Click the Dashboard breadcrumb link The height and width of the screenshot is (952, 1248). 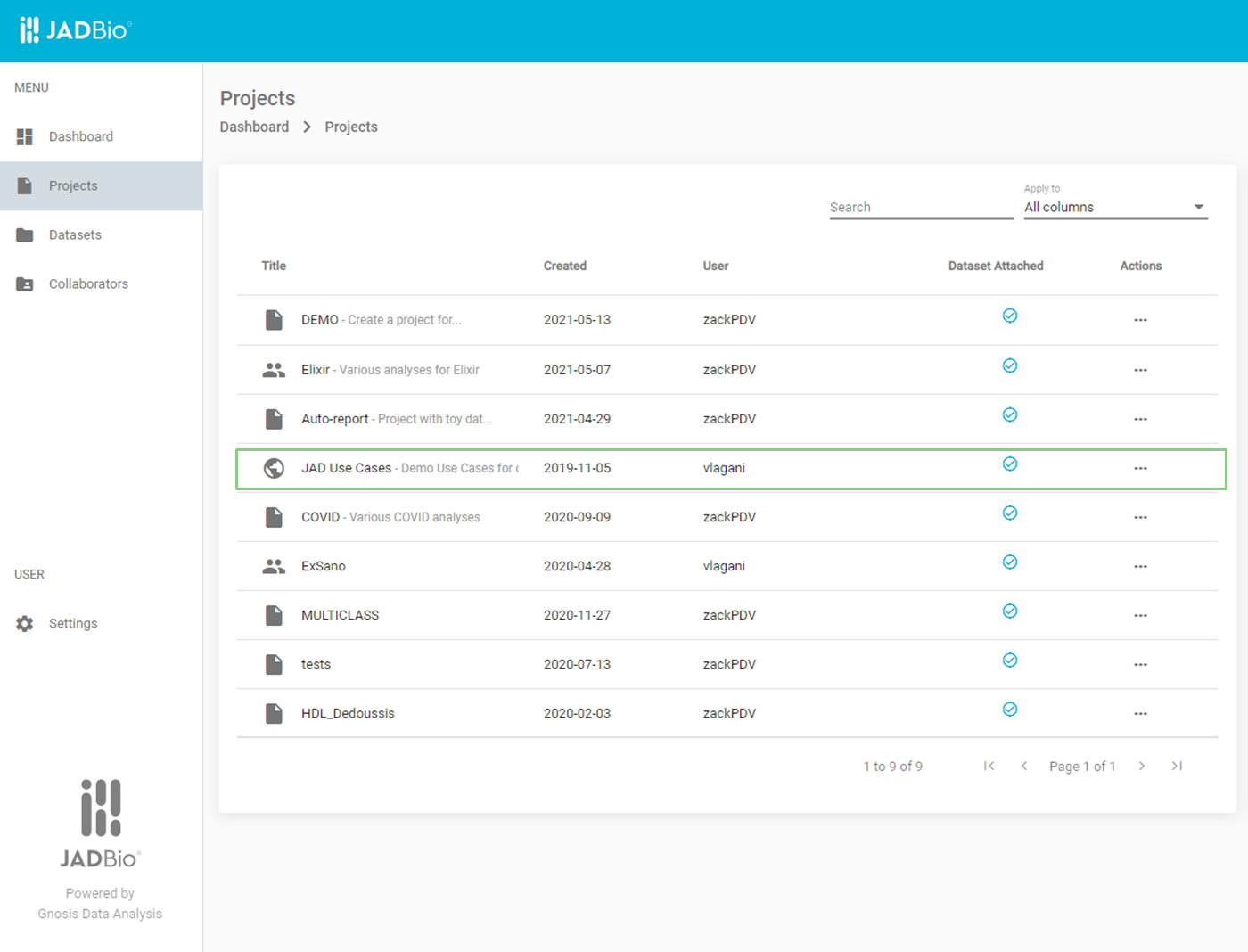[254, 127]
